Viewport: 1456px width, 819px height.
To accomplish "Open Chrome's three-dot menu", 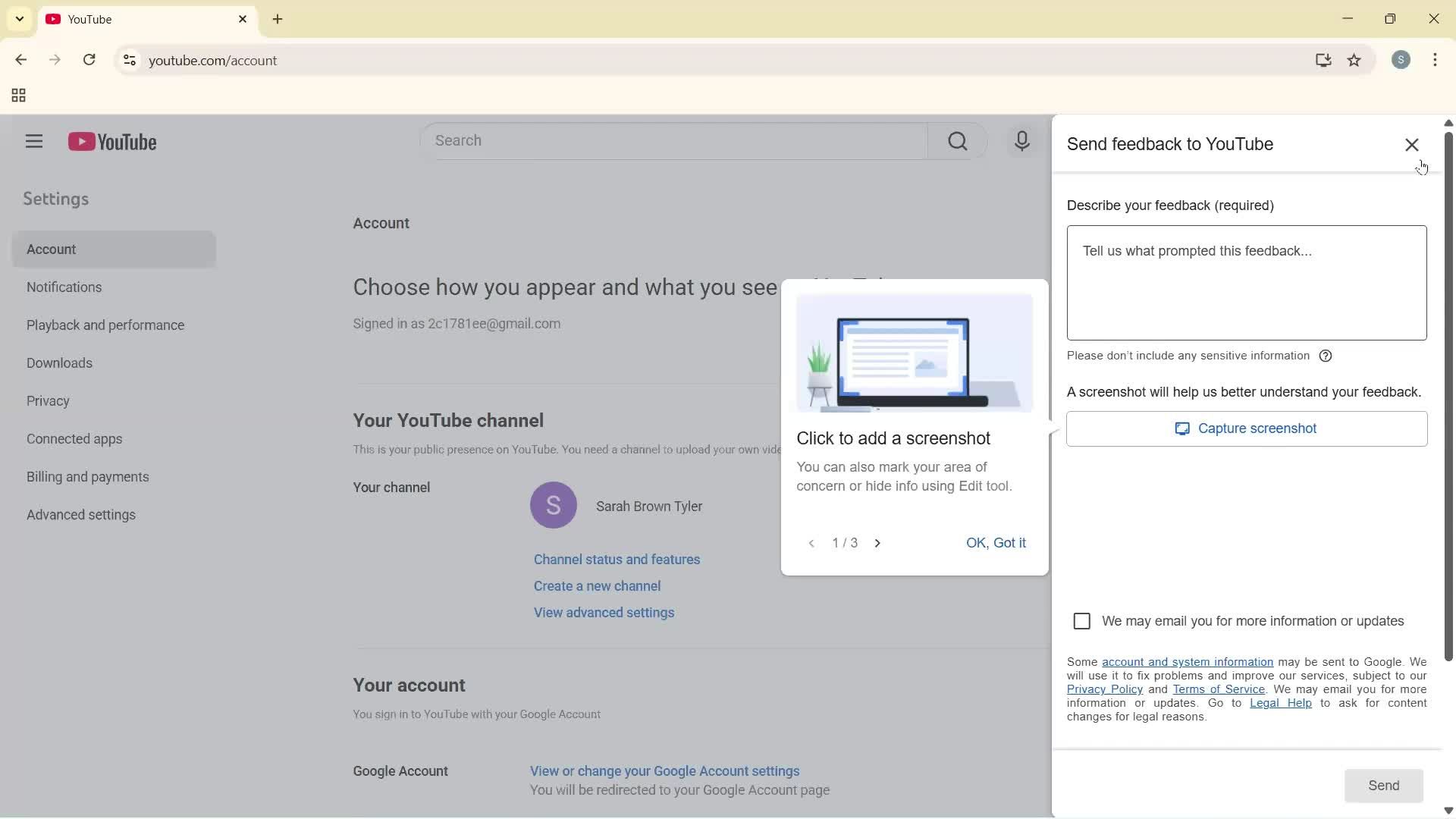I will point(1436,60).
